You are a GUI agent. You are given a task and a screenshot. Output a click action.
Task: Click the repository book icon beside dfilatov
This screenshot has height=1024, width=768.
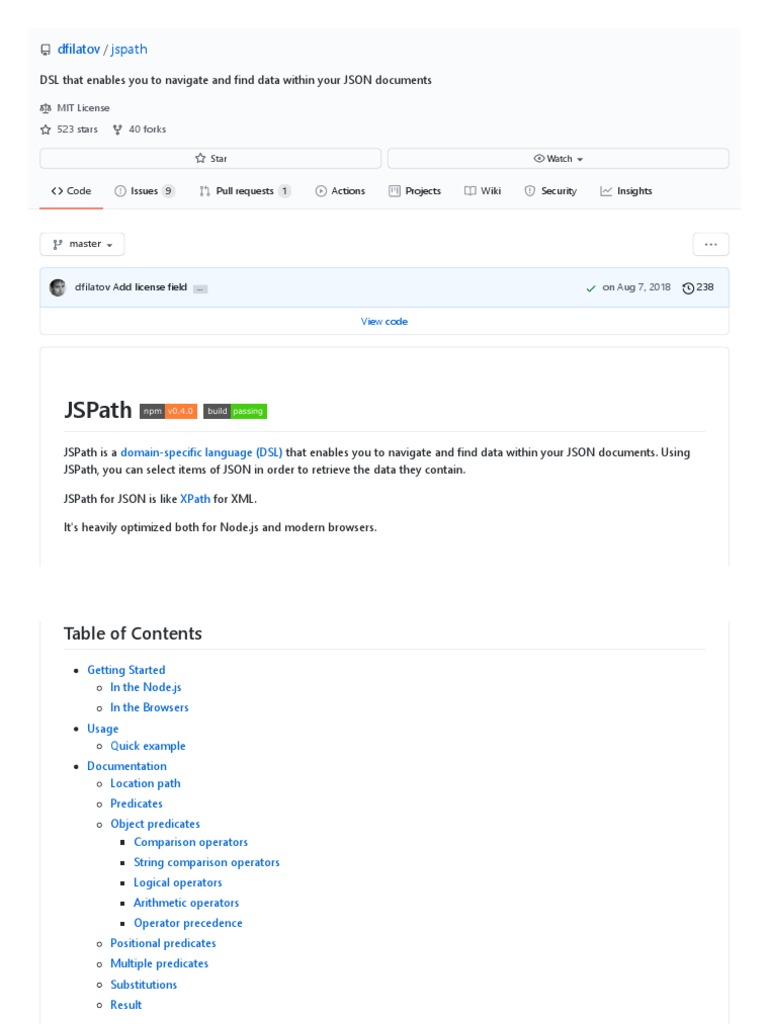tap(45, 50)
